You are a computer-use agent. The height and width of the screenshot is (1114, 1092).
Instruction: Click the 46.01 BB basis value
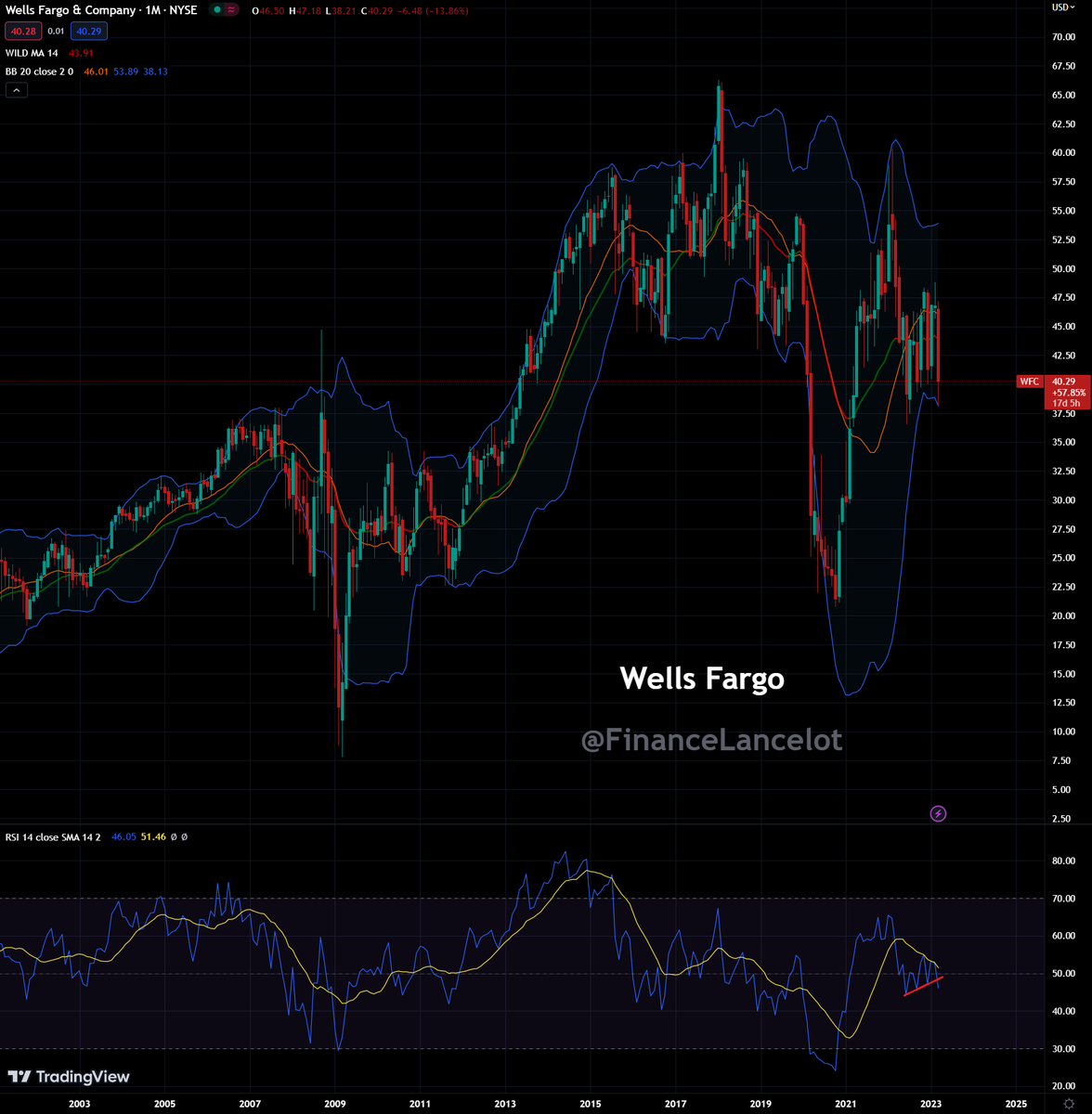(96, 71)
